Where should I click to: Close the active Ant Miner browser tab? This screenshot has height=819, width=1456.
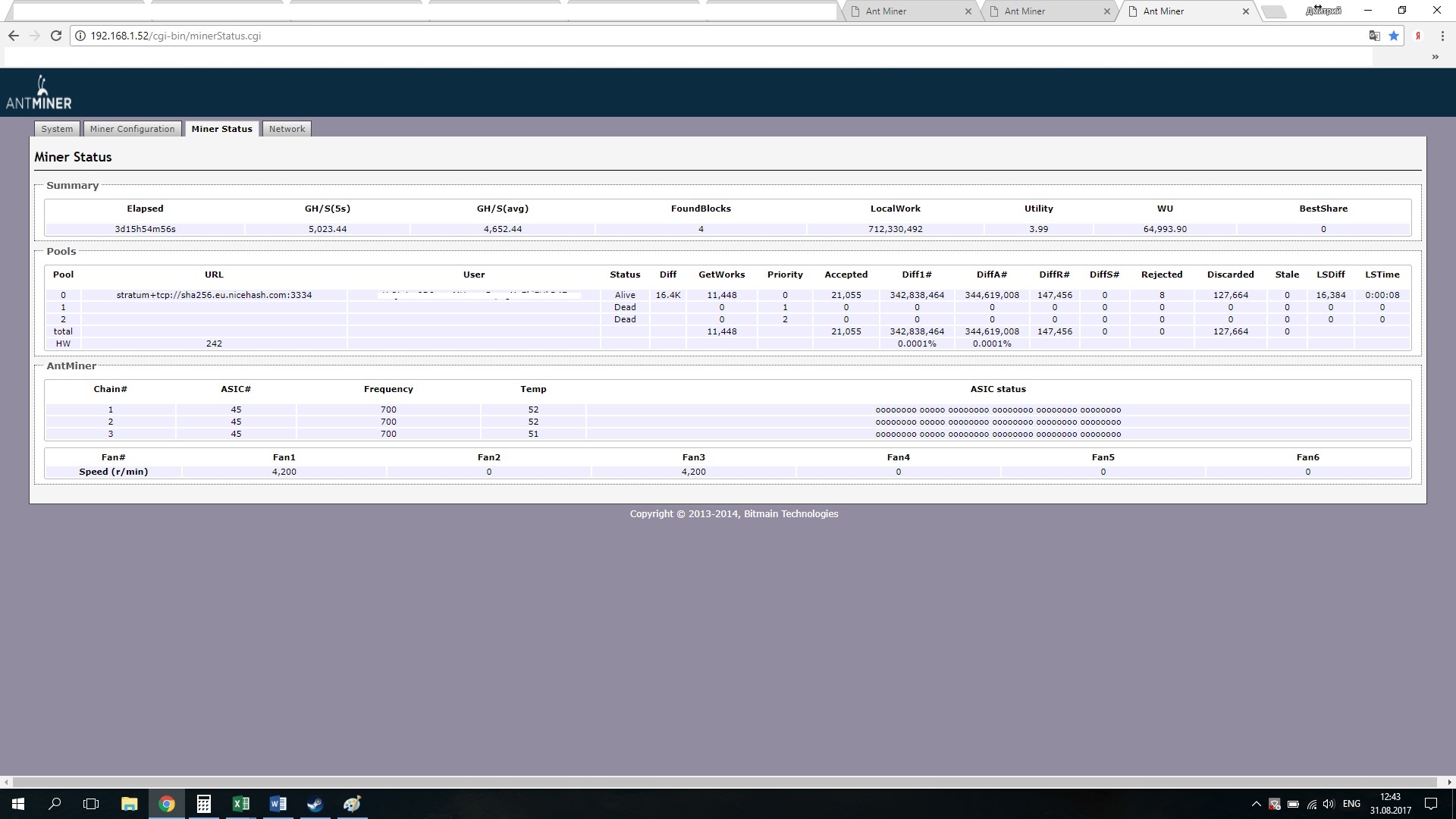point(1245,11)
